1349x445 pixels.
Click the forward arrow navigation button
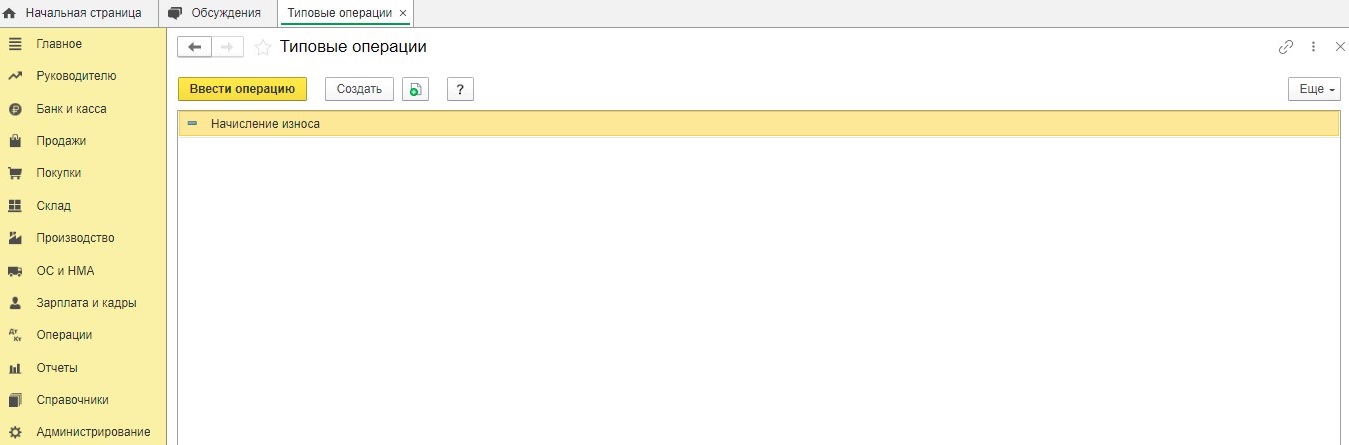[x=227, y=47]
